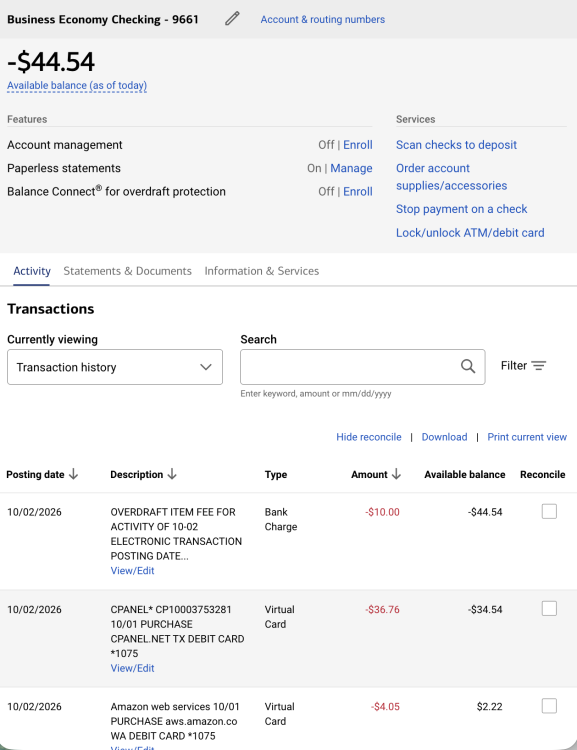Viewport: 577px width, 750px height.
Task: Click the Amazon web services description
Action: click(x=175, y=721)
